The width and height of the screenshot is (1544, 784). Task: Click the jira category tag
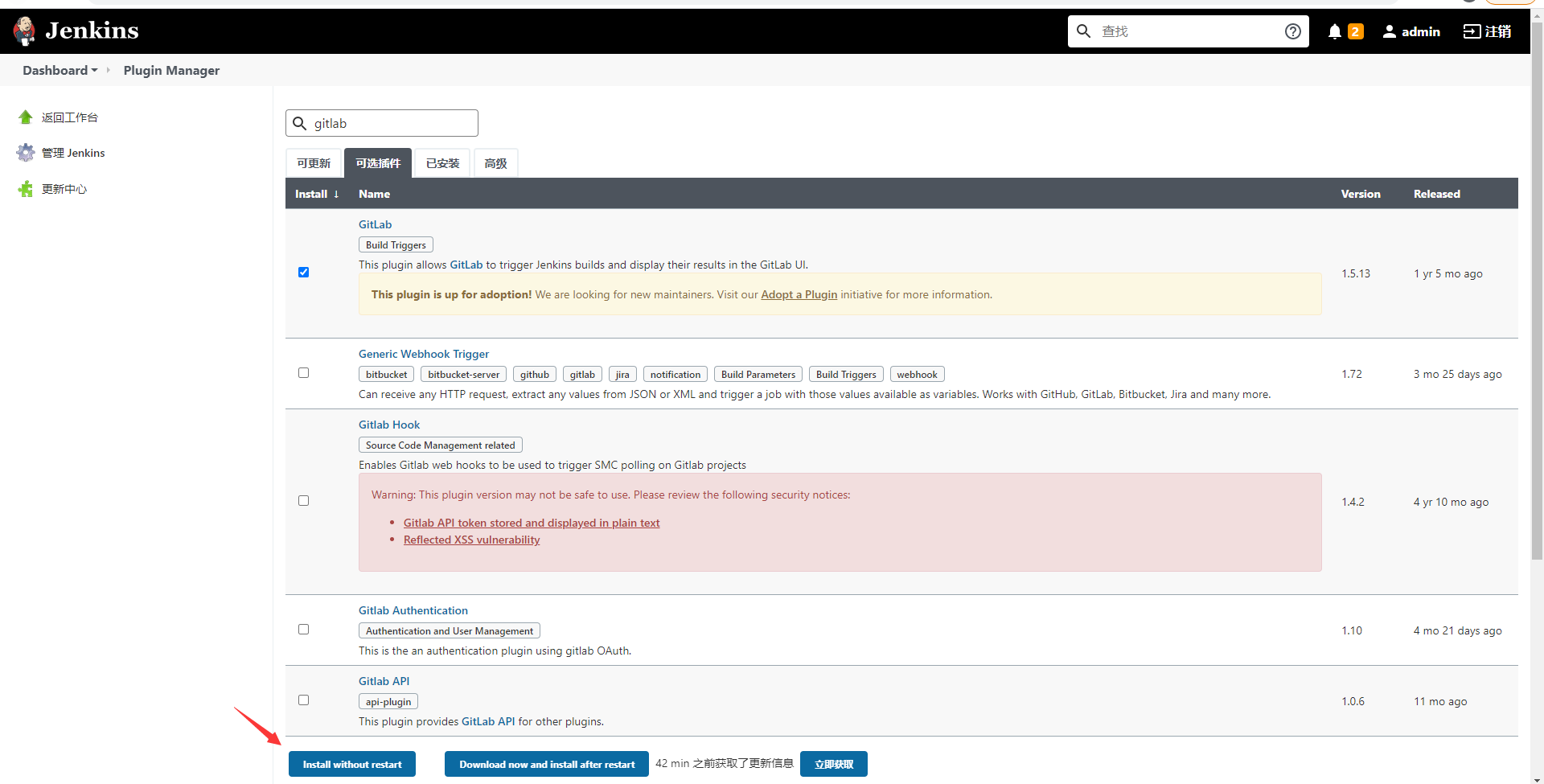tap(622, 375)
